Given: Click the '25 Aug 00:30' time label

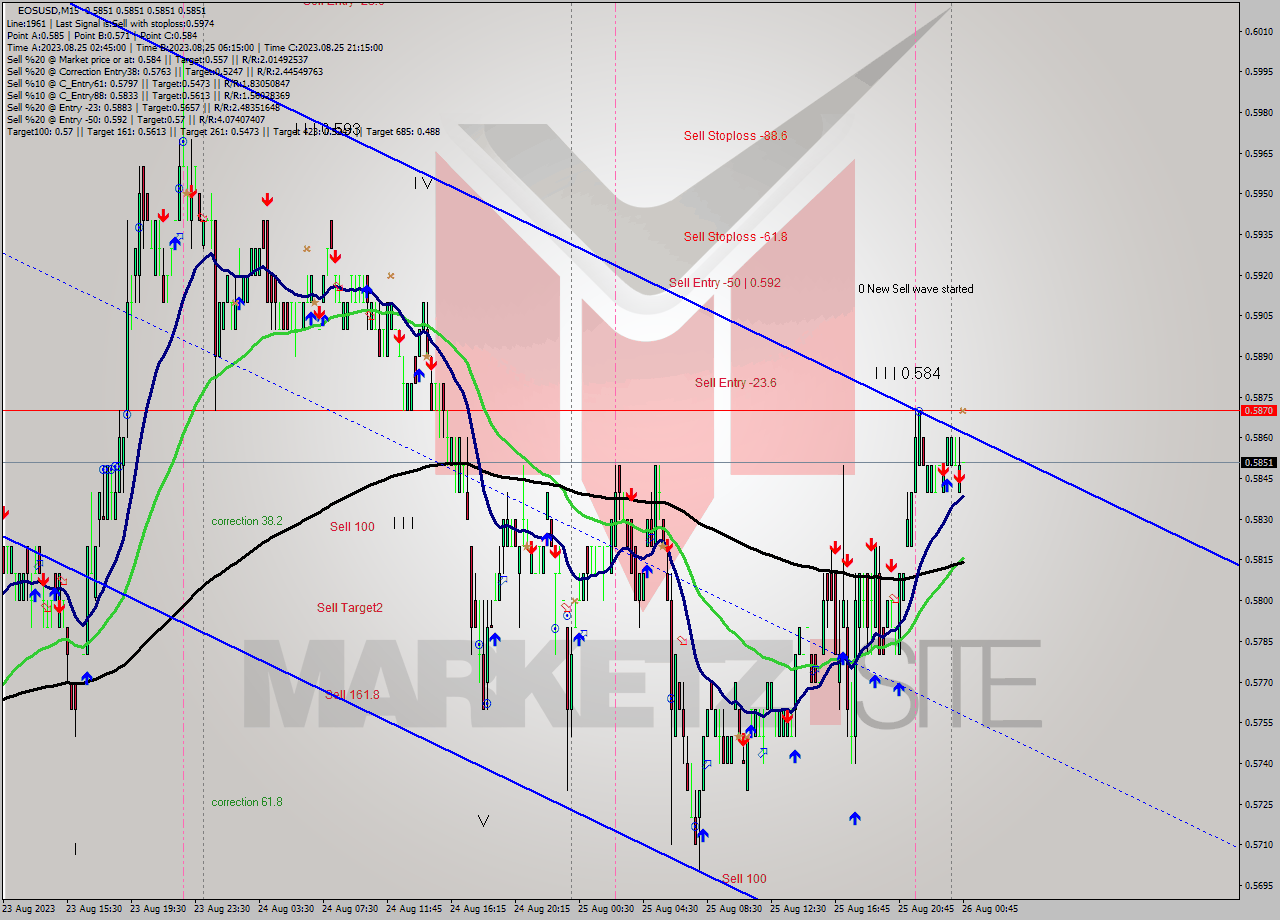Looking at the screenshot, I should (x=606, y=909).
